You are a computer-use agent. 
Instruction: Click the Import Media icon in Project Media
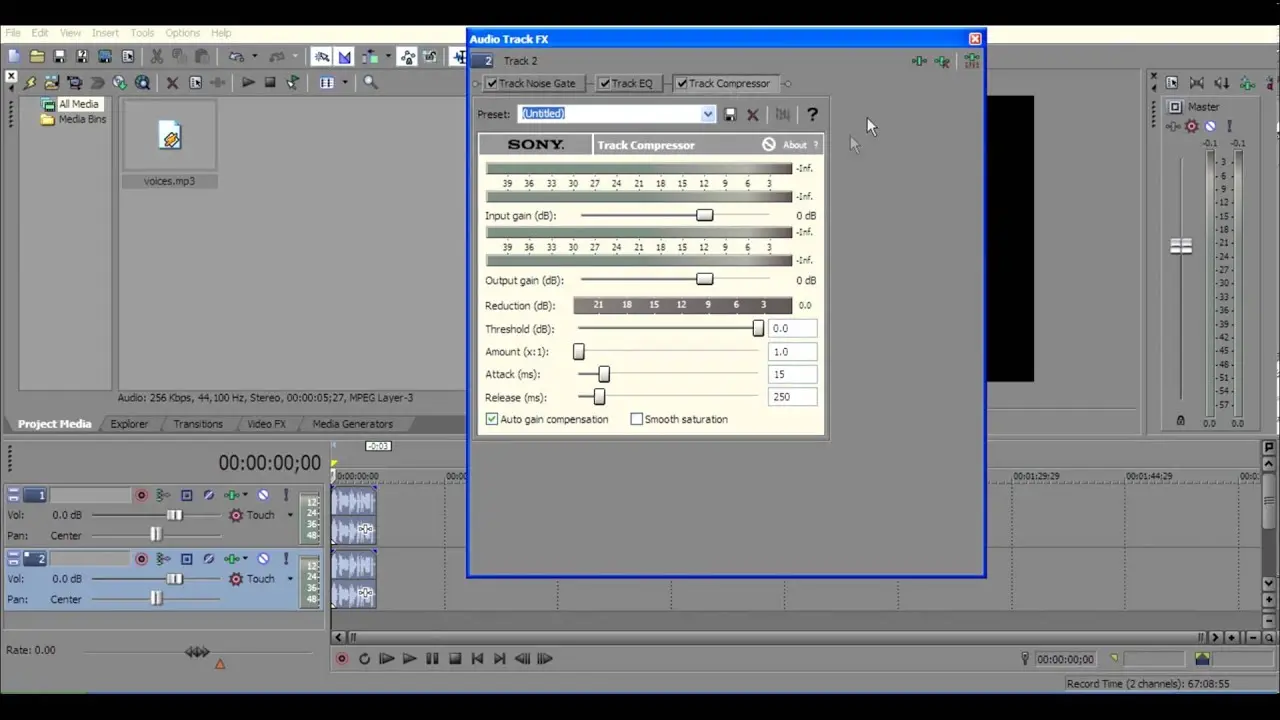pos(51,83)
